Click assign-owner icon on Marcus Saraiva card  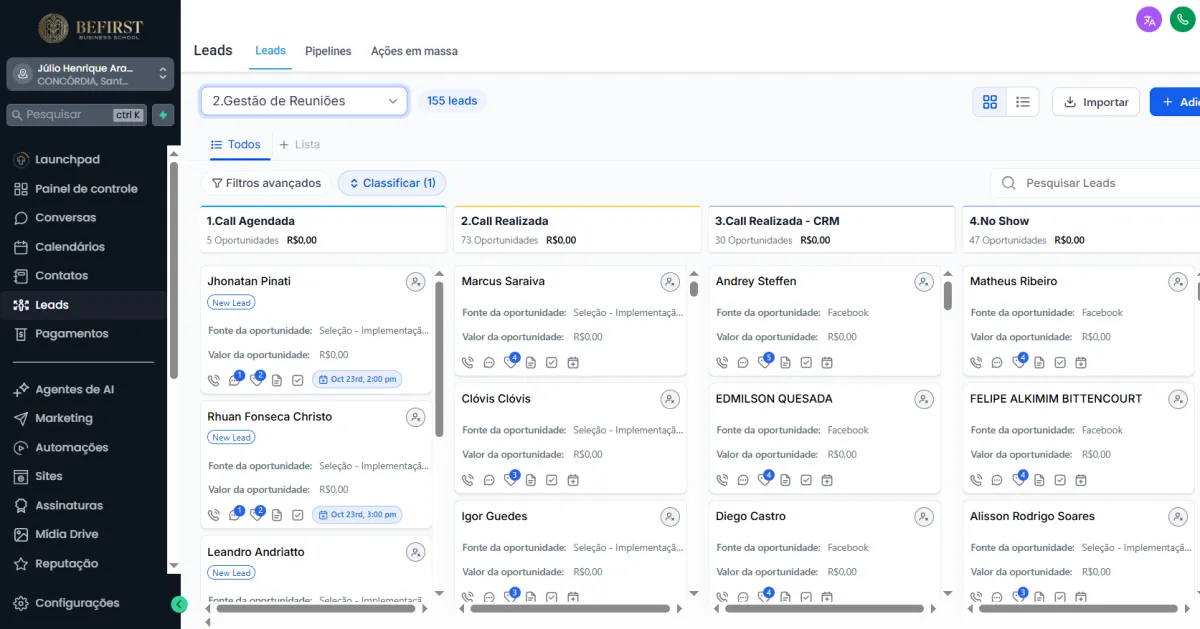click(x=670, y=283)
